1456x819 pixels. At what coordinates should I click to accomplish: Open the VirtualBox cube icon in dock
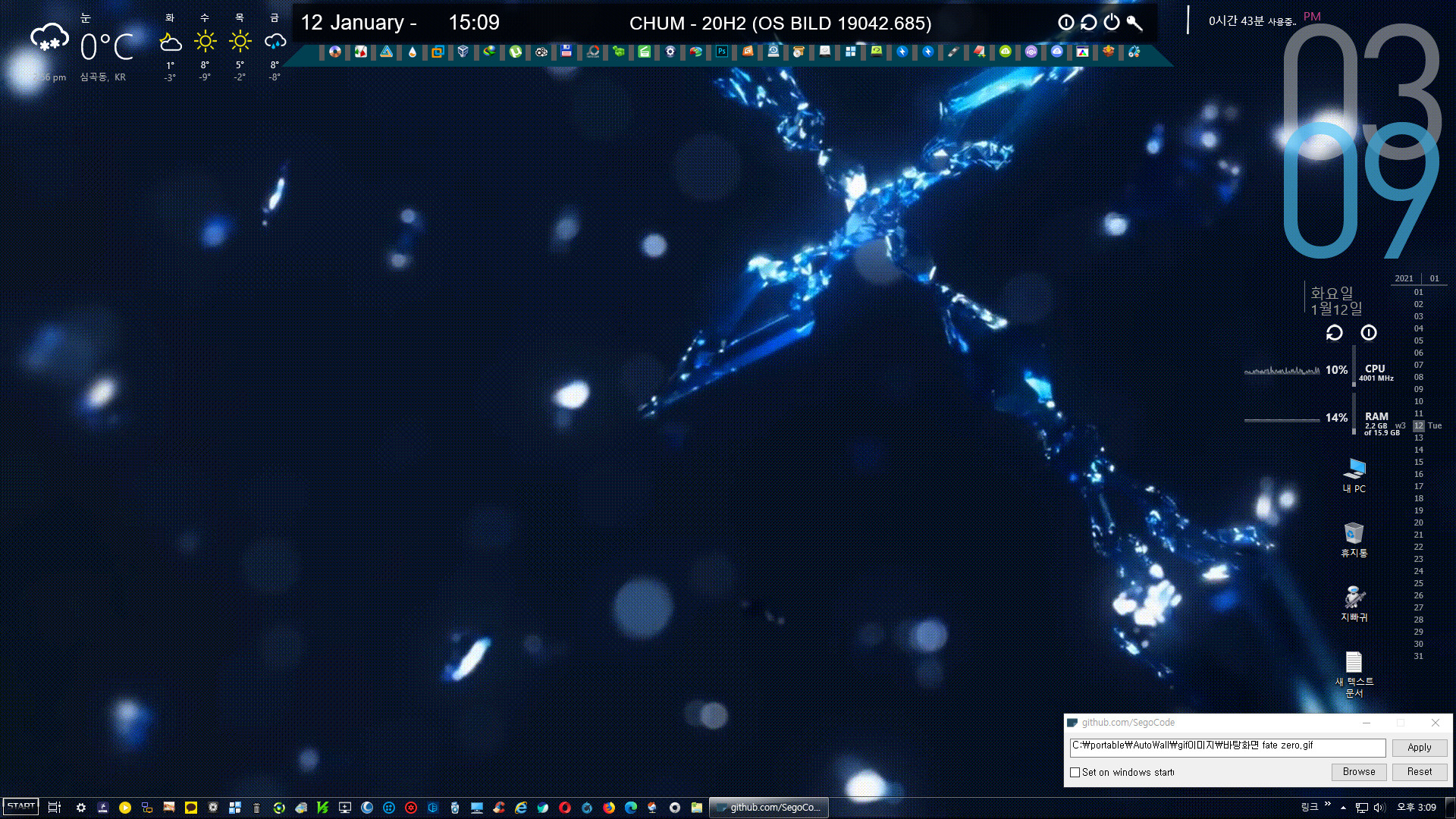(463, 52)
